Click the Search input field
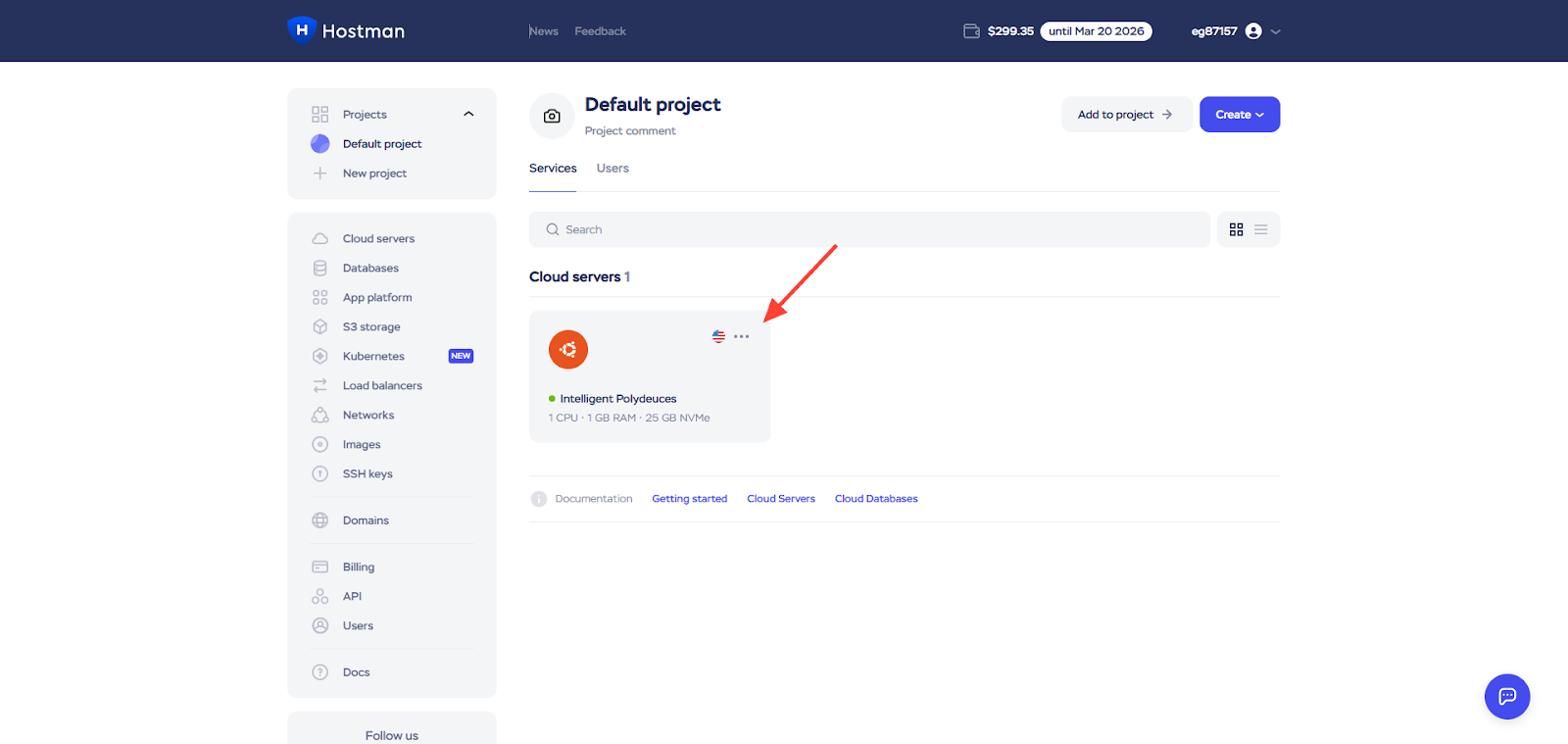This screenshot has width=1568, height=744. click(x=869, y=229)
